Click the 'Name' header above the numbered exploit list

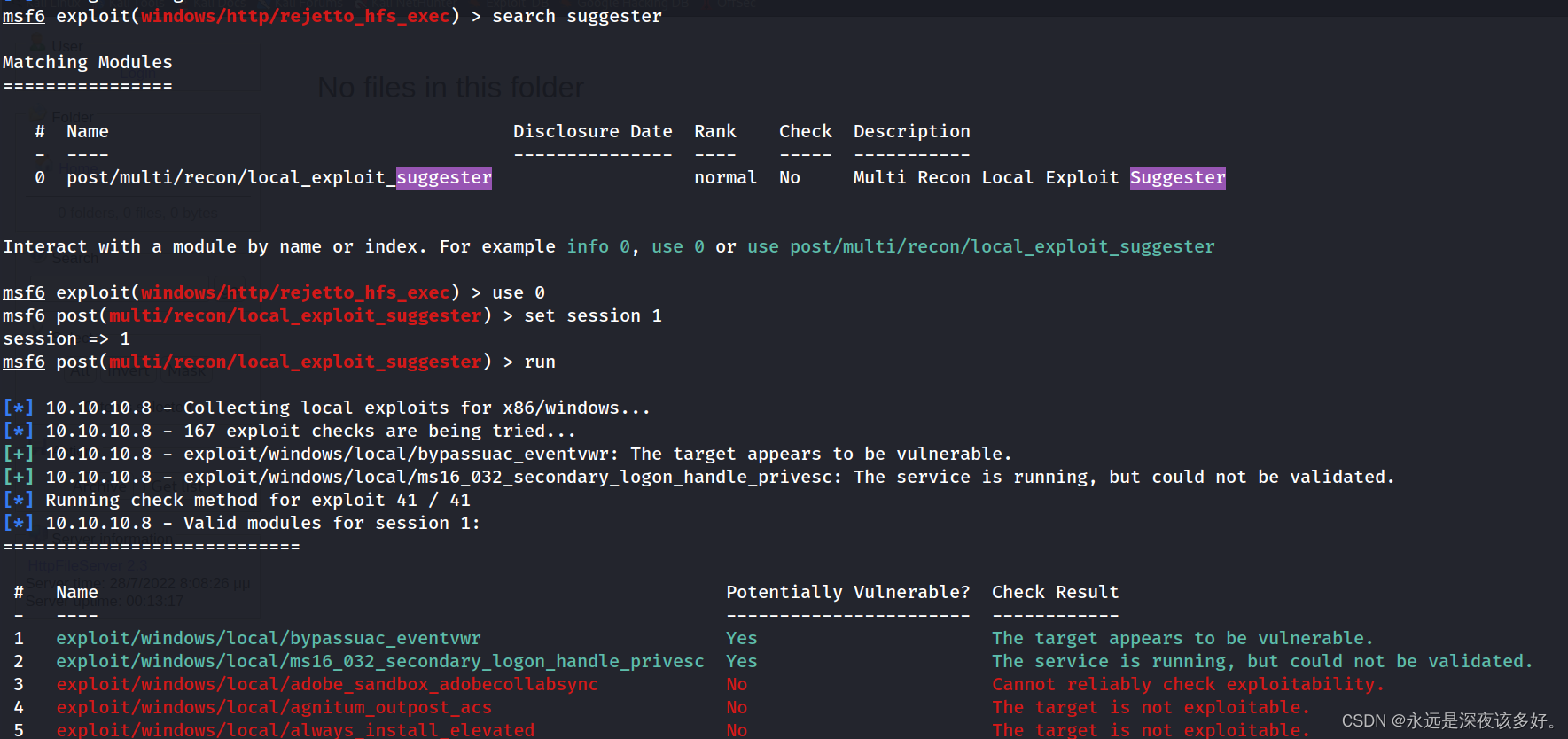pyautogui.click(x=77, y=592)
